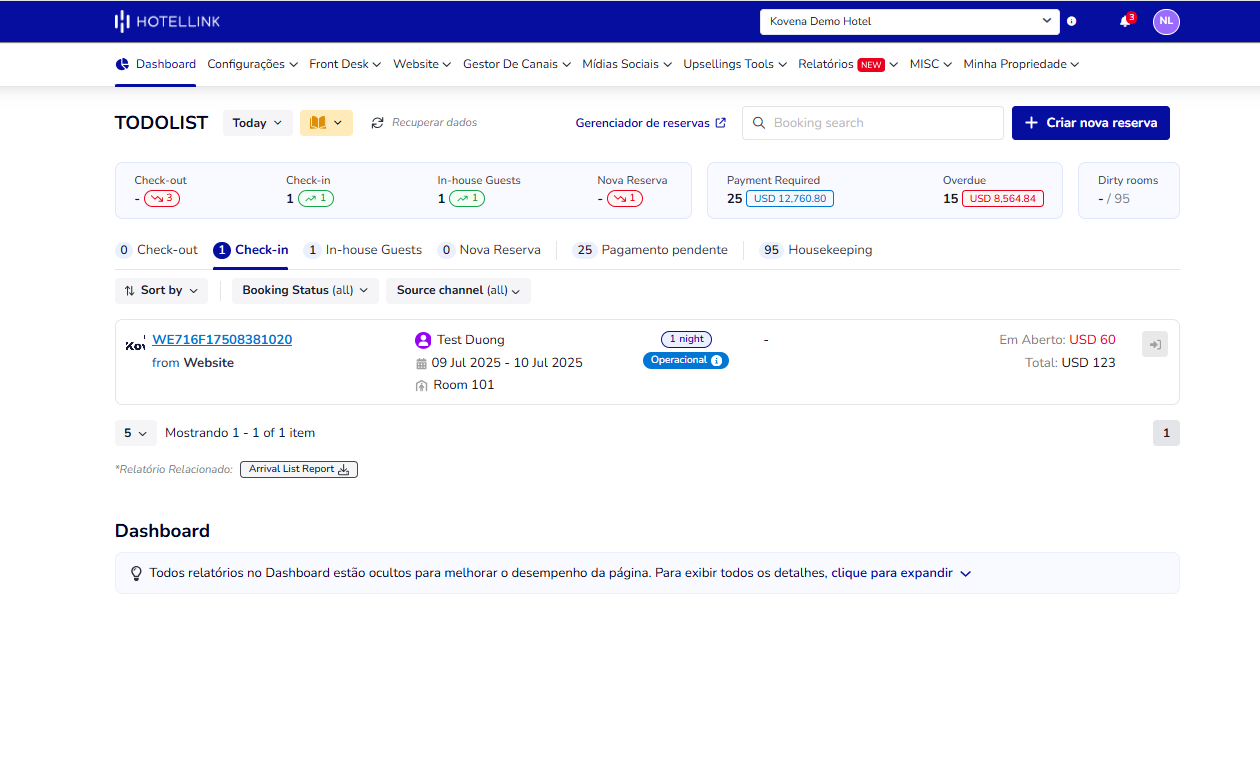This screenshot has height=776, width=1260.
Task: Open Gerenciador de reservas link
Action: point(651,123)
